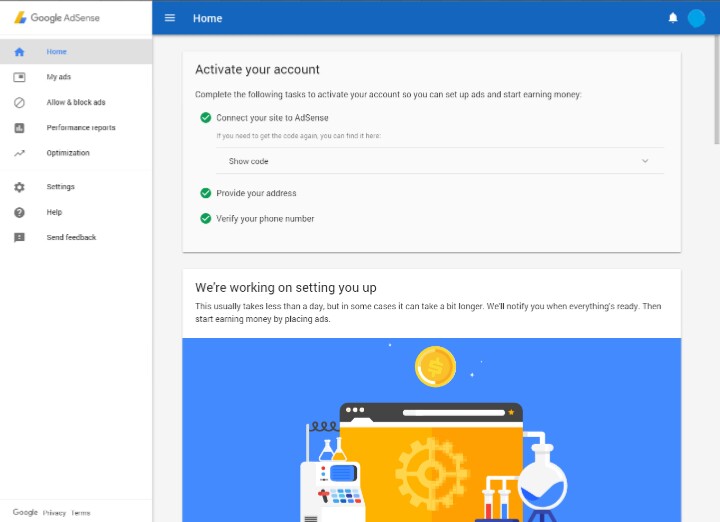Click the Help question mark icon
Viewport: 720px width, 522px height.
pyautogui.click(x=19, y=212)
